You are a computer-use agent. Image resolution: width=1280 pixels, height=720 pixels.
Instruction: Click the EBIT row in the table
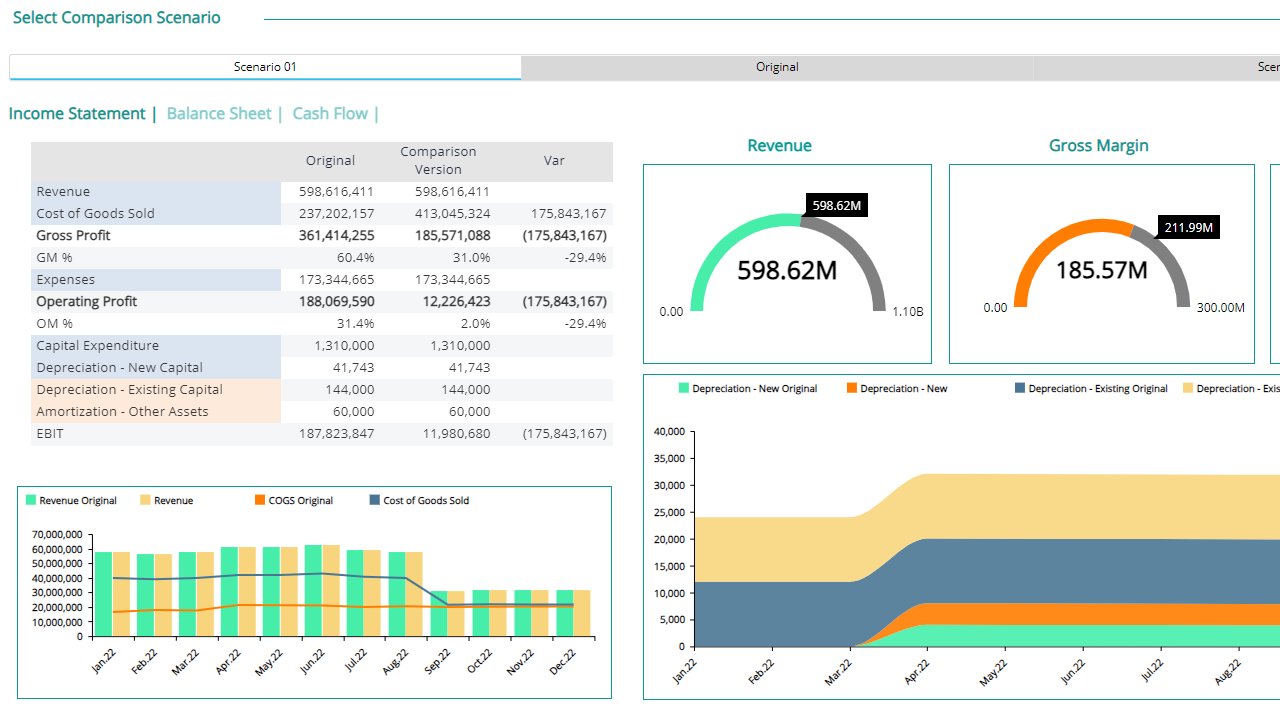pyautogui.click(x=322, y=433)
